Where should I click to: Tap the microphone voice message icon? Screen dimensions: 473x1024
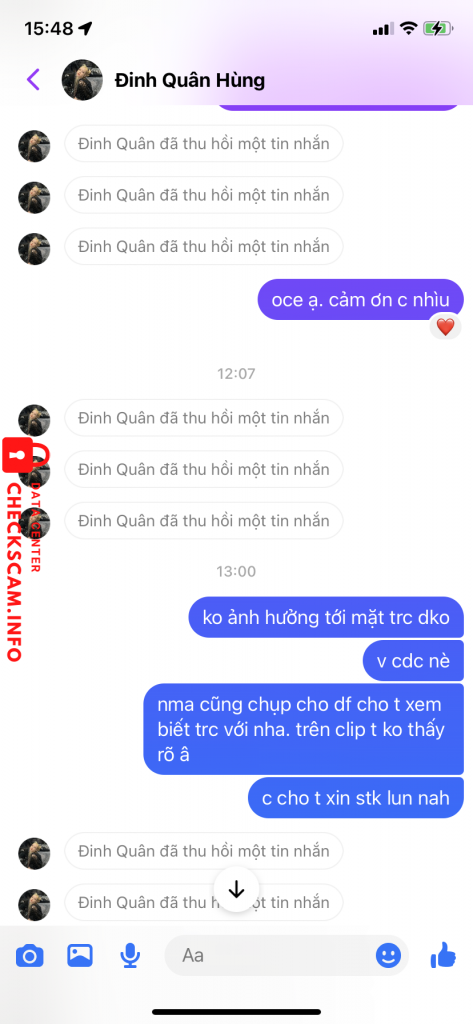coord(130,956)
